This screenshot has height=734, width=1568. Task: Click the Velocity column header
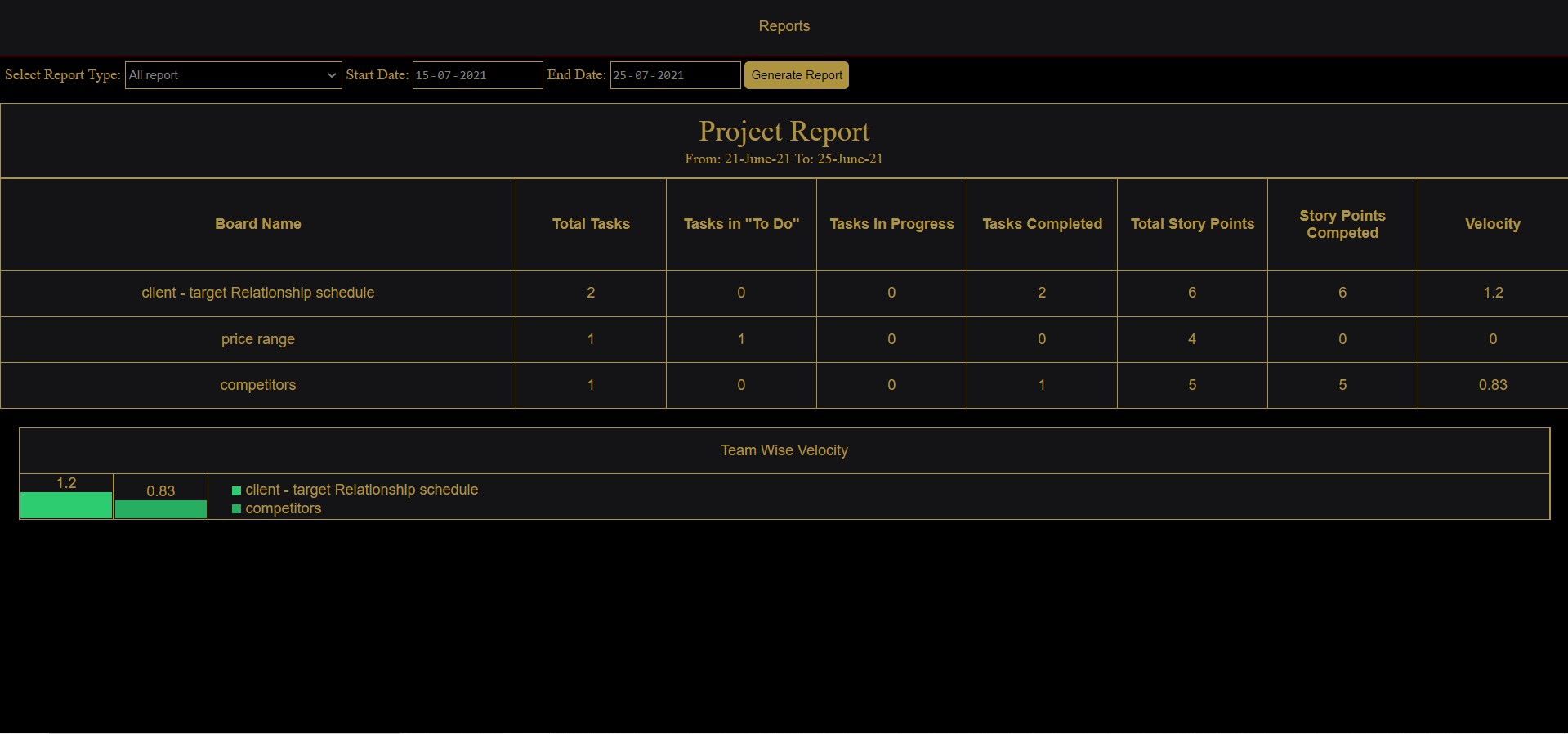pyautogui.click(x=1492, y=224)
